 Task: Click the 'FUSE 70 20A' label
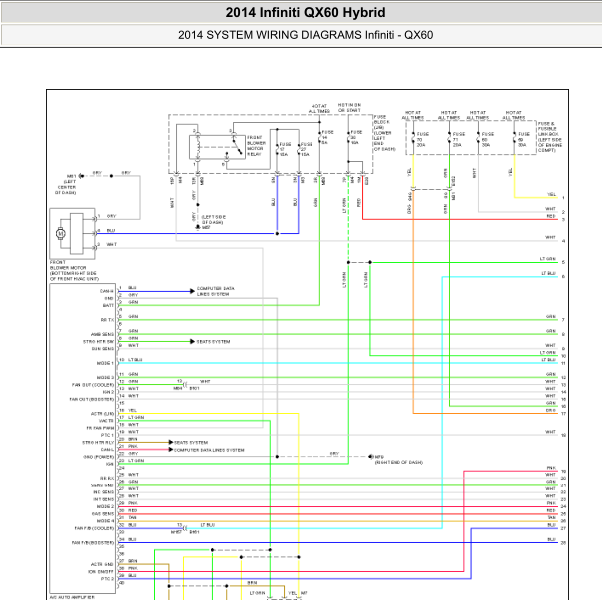423,139
